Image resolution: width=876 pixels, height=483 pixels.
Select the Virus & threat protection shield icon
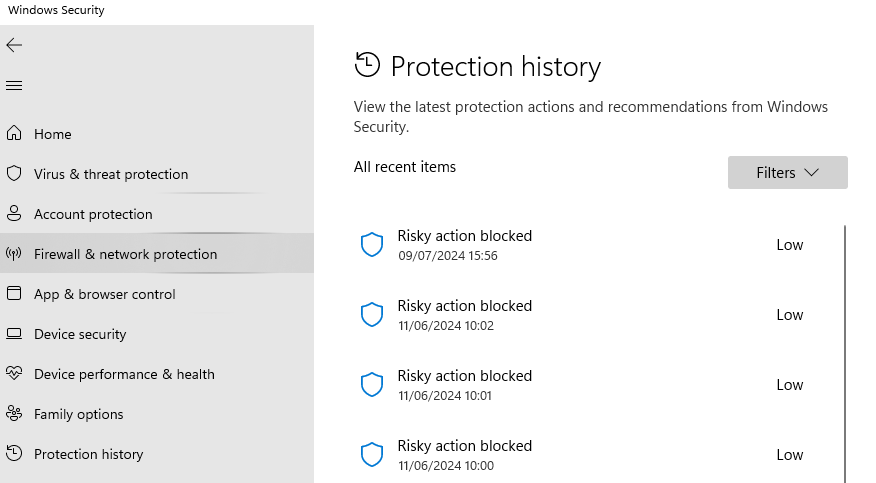tap(14, 174)
